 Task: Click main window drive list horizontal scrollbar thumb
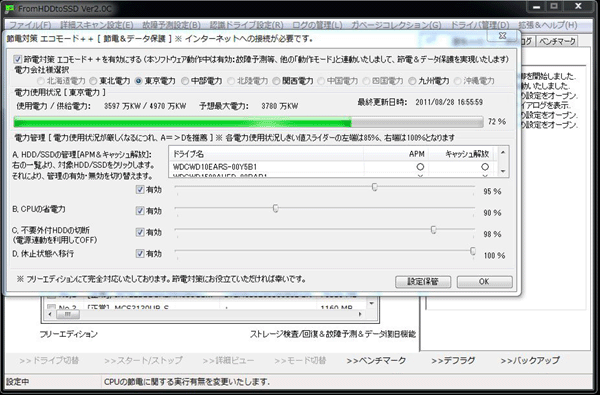click(67, 314)
